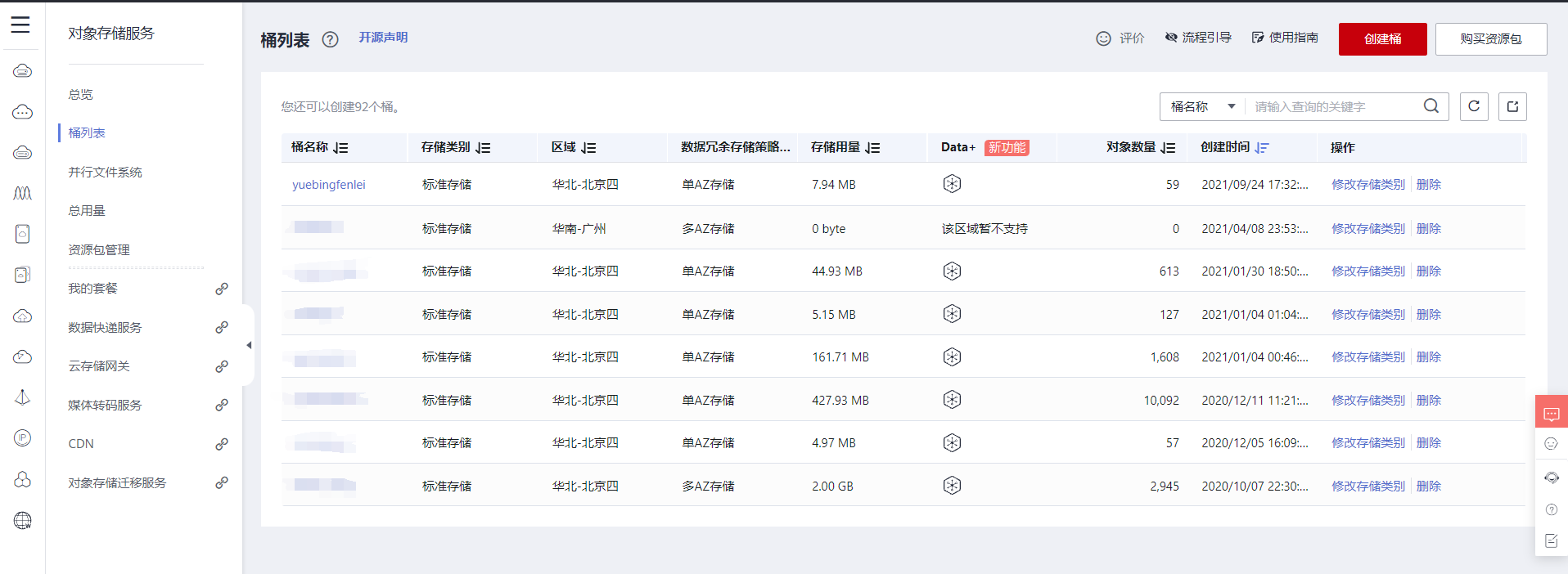Click the search magnifier icon
The width and height of the screenshot is (1568, 574).
click(x=1431, y=106)
